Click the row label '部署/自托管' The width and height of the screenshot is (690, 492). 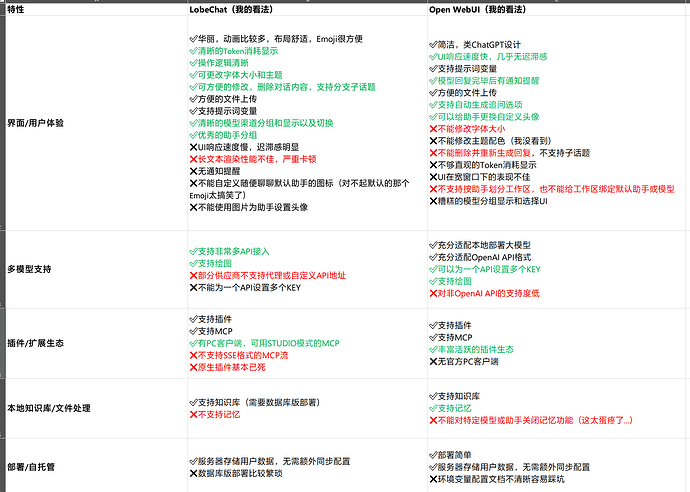pyautogui.click(x=31, y=467)
